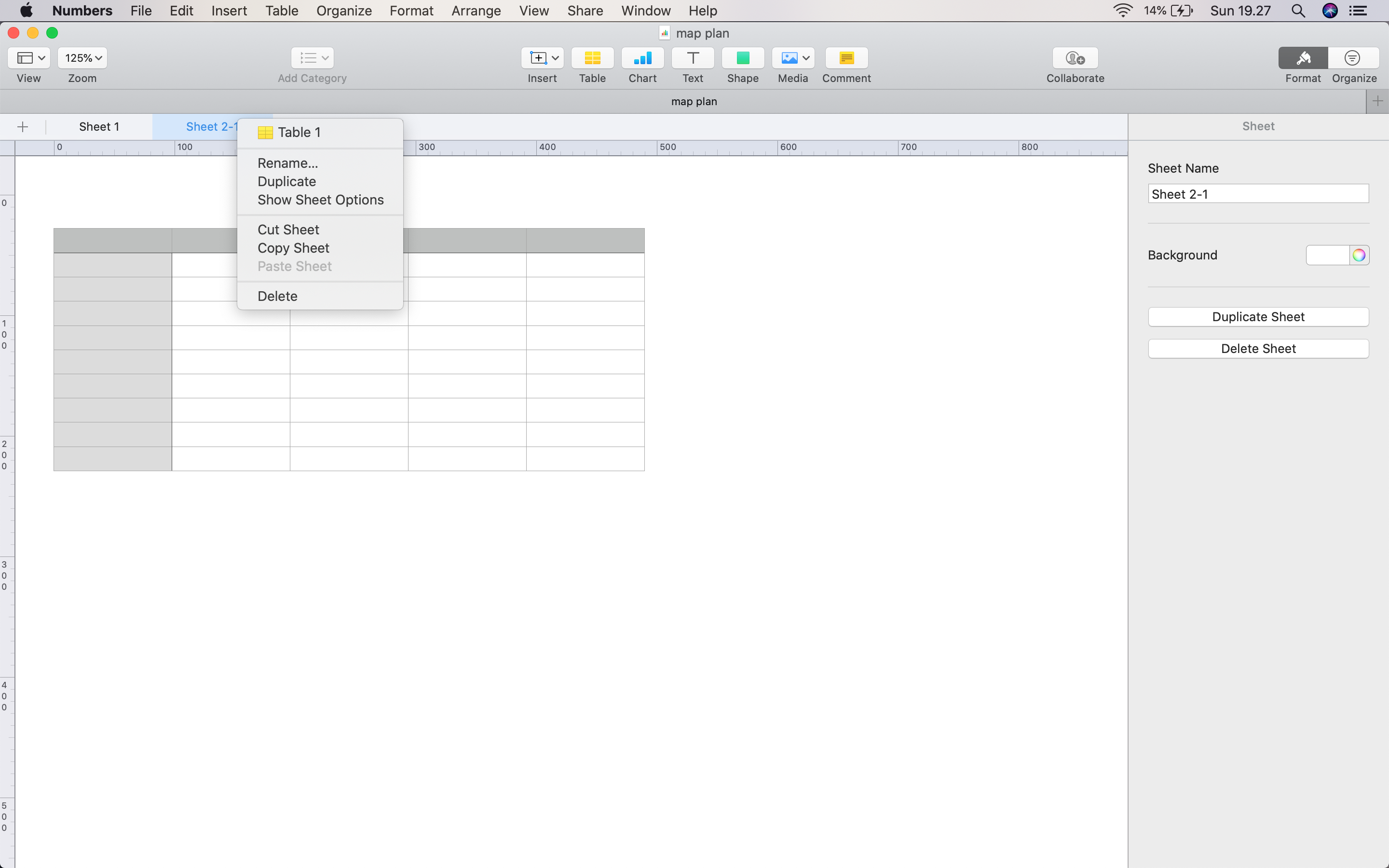
Task: Click the Sheet Name text field
Action: [1257, 194]
